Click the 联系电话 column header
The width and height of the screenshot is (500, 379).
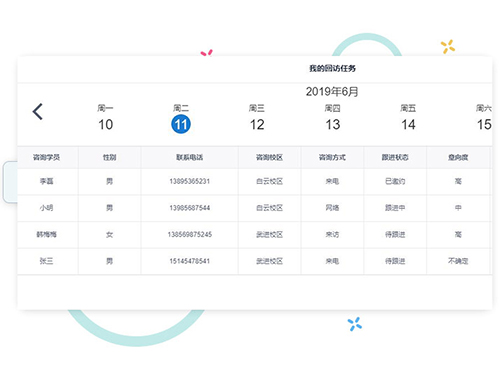(190, 157)
